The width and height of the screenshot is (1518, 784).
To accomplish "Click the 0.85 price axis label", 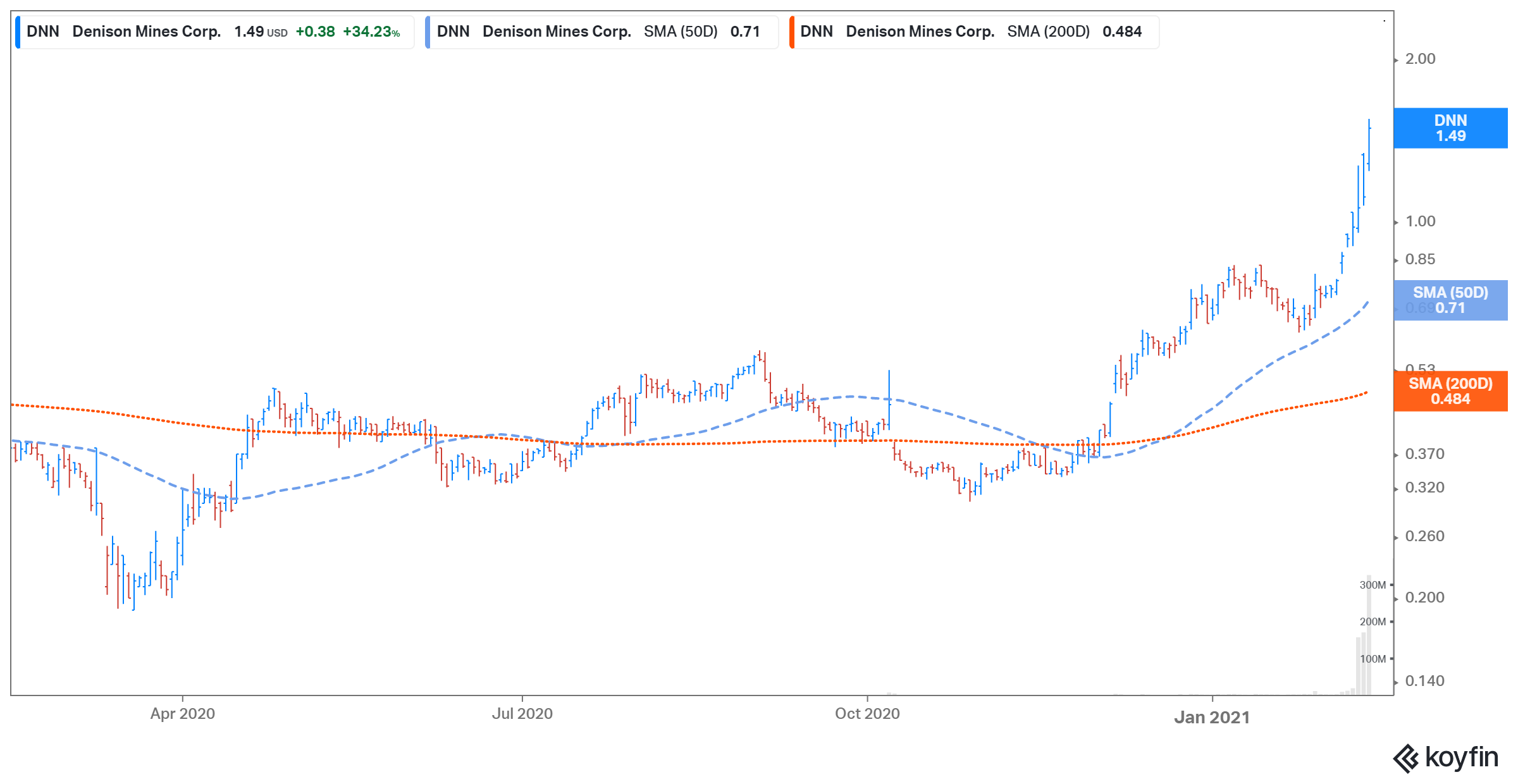I will tap(1421, 259).
